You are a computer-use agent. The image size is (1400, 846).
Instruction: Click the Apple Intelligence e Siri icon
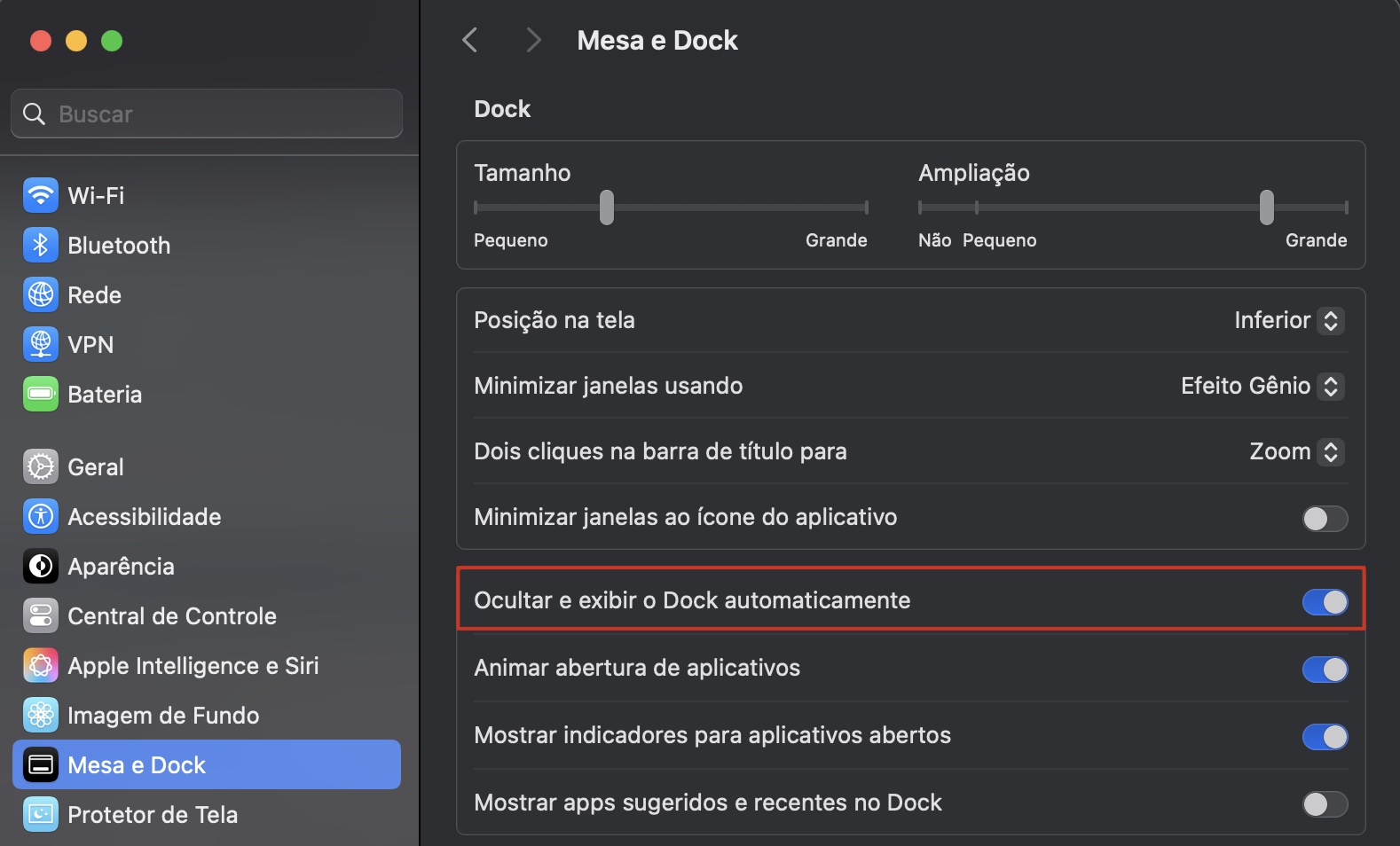click(x=41, y=665)
